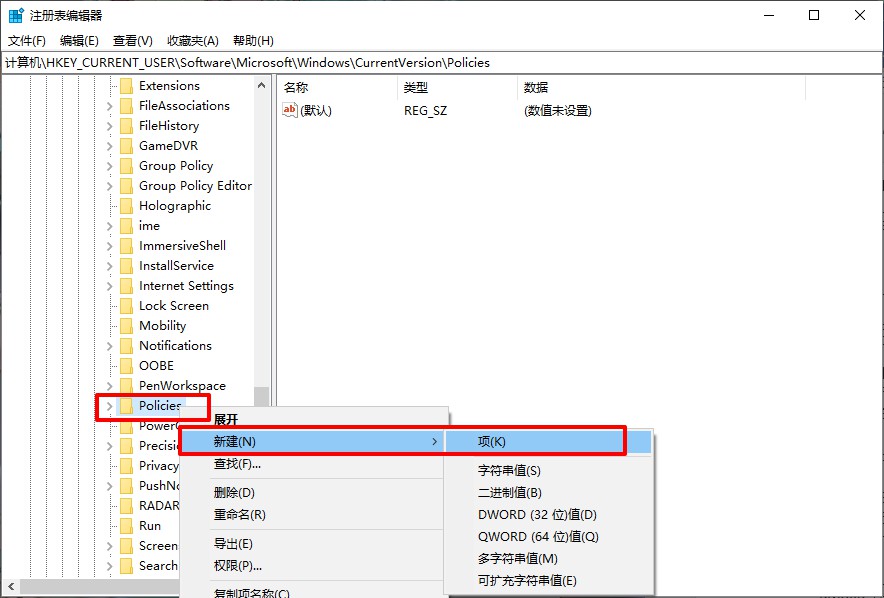Click the OOBE folder icon

pos(126,366)
